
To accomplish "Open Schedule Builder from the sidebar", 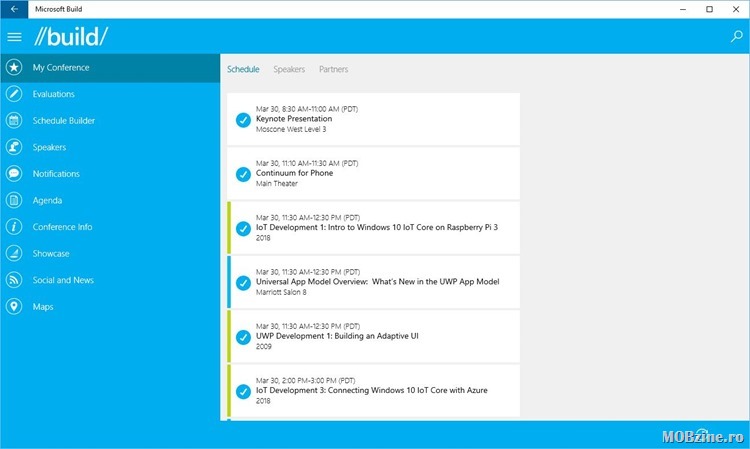I will 64,120.
